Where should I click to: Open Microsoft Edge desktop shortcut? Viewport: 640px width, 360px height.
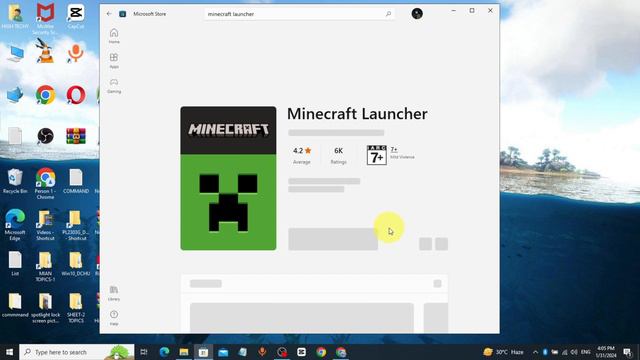coord(15,224)
